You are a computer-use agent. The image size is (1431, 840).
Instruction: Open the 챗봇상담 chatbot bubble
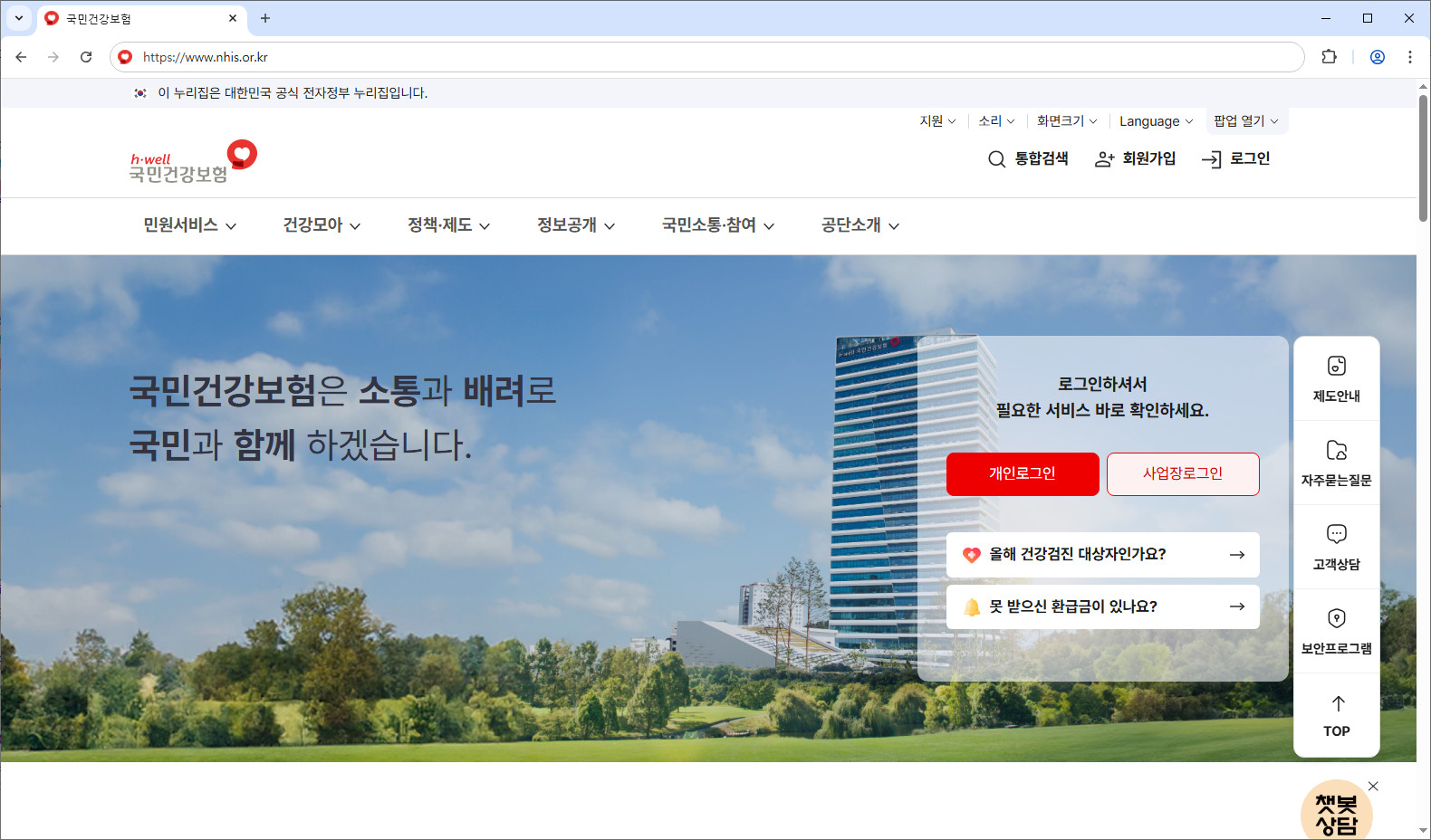pos(1337,811)
